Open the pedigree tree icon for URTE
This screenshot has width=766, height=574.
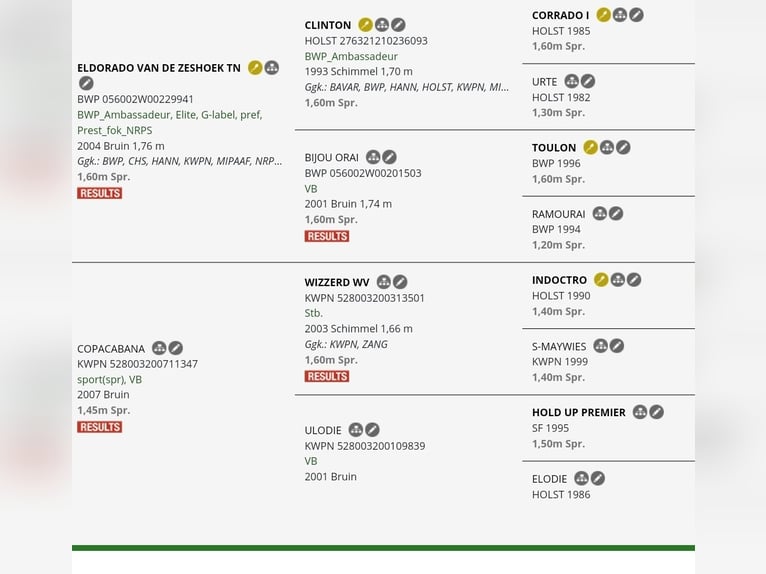(572, 81)
